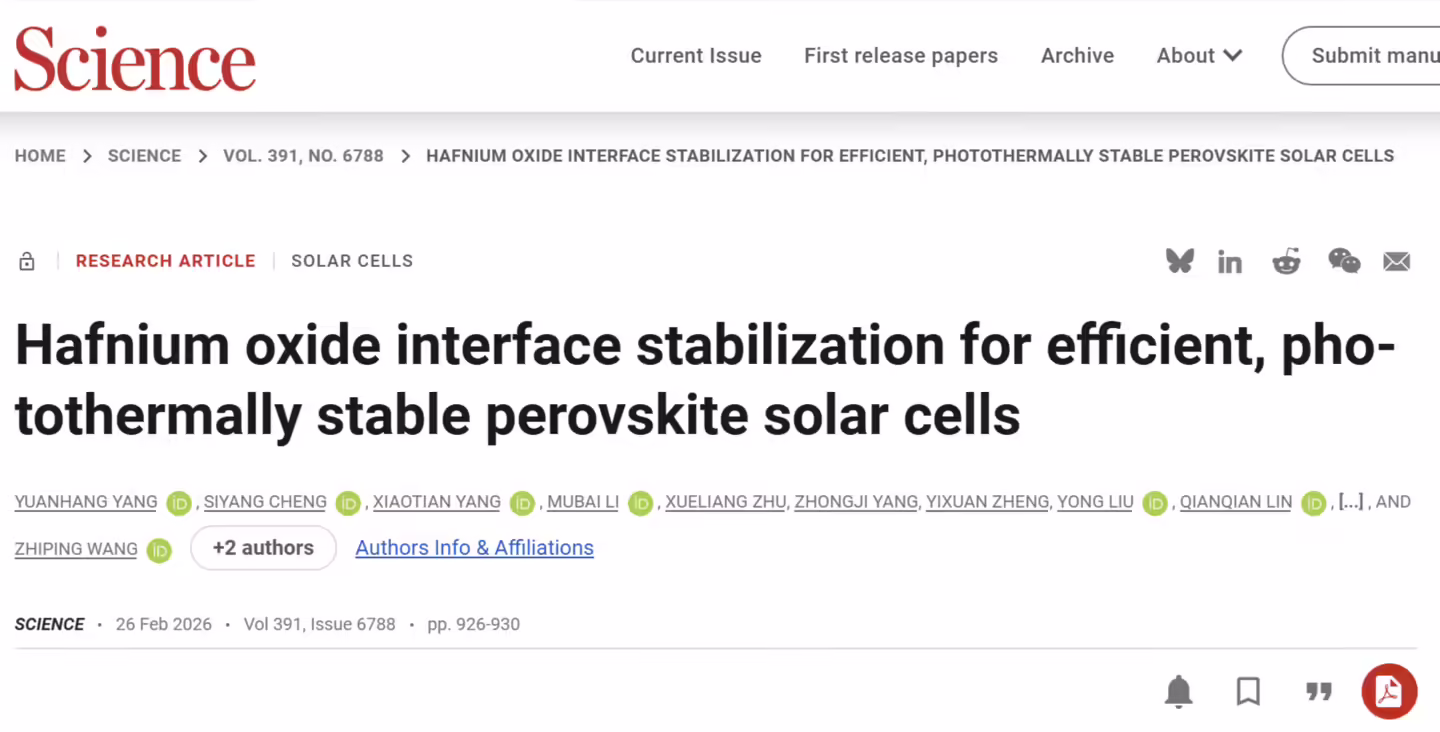The height and width of the screenshot is (732, 1440).
Task: Go to Vol. 391, No. 6788 breadcrumb
Action: tap(303, 156)
